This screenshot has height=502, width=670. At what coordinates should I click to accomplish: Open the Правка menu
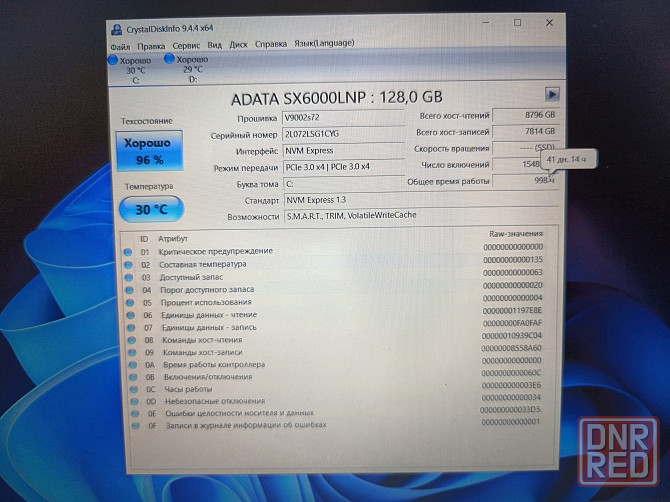[151, 46]
